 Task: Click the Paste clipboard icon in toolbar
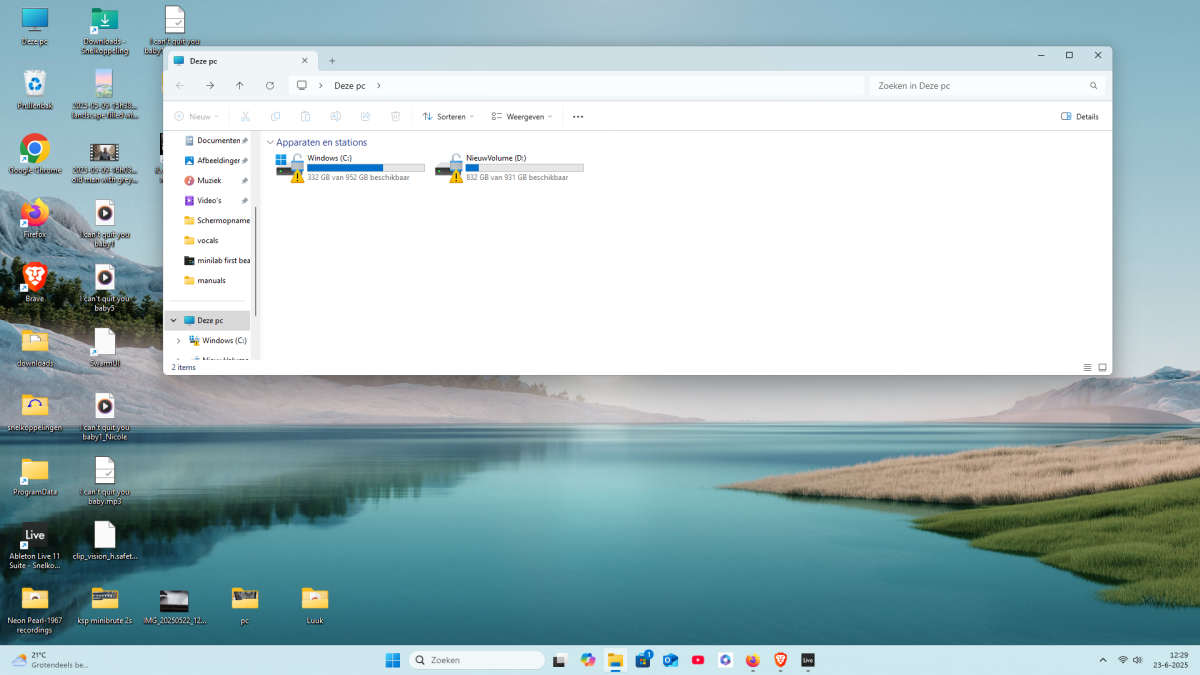coord(305,116)
